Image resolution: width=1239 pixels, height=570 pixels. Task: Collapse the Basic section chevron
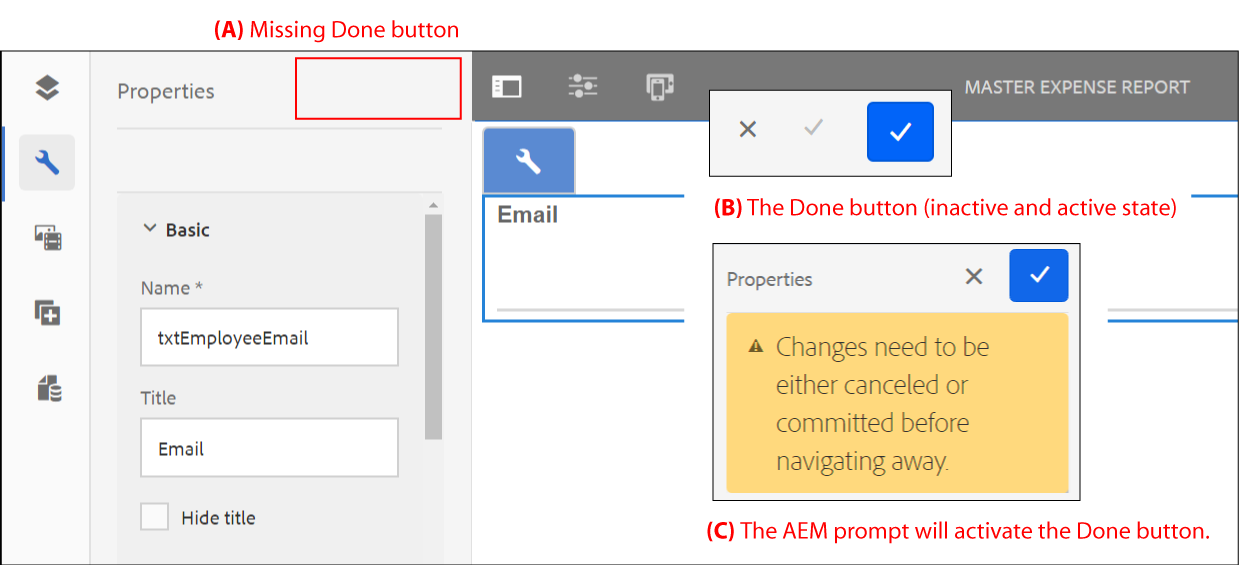pyautogui.click(x=150, y=229)
